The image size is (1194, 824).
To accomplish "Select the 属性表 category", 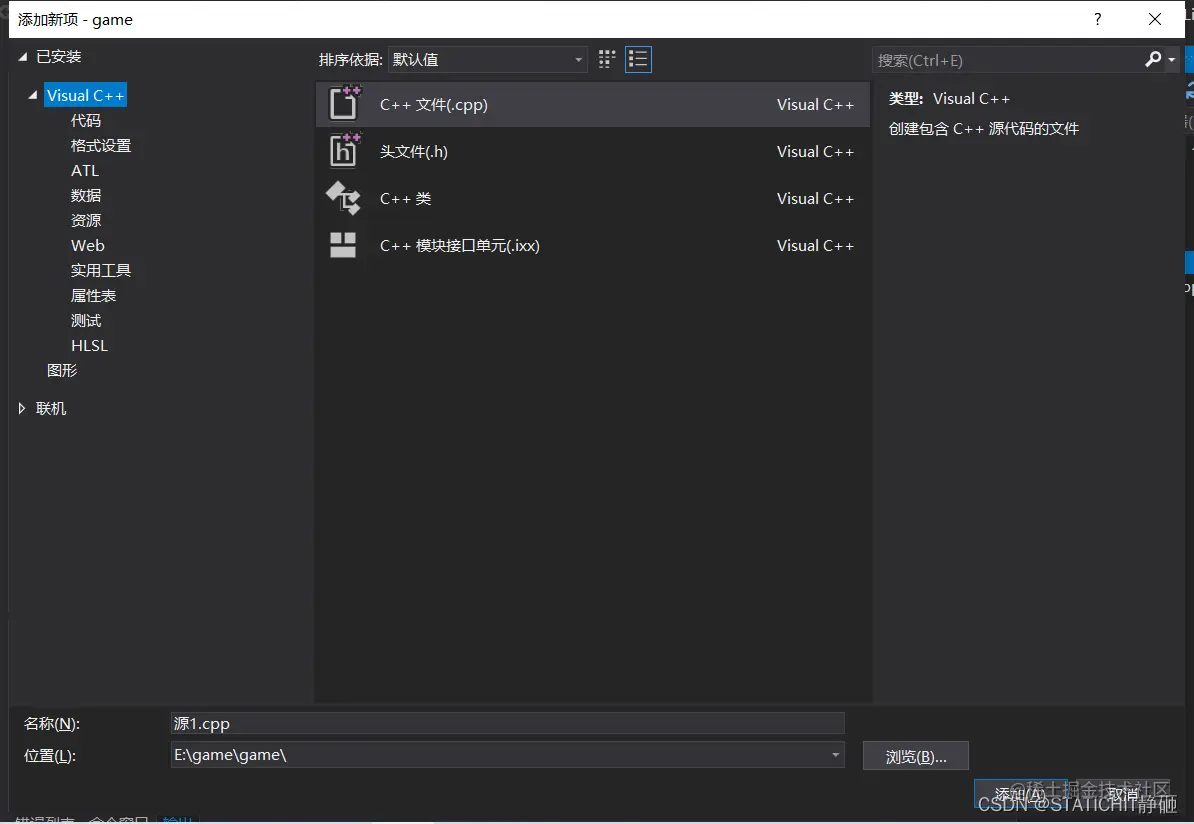I will pos(94,295).
